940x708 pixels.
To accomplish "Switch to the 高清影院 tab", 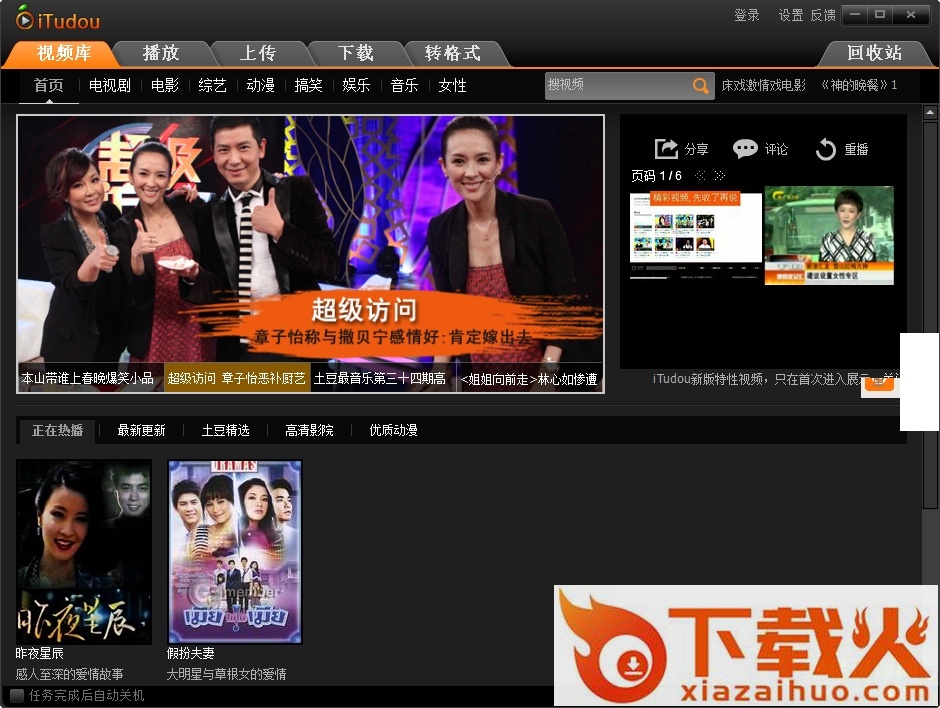I will pyautogui.click(x=309, y=430).
